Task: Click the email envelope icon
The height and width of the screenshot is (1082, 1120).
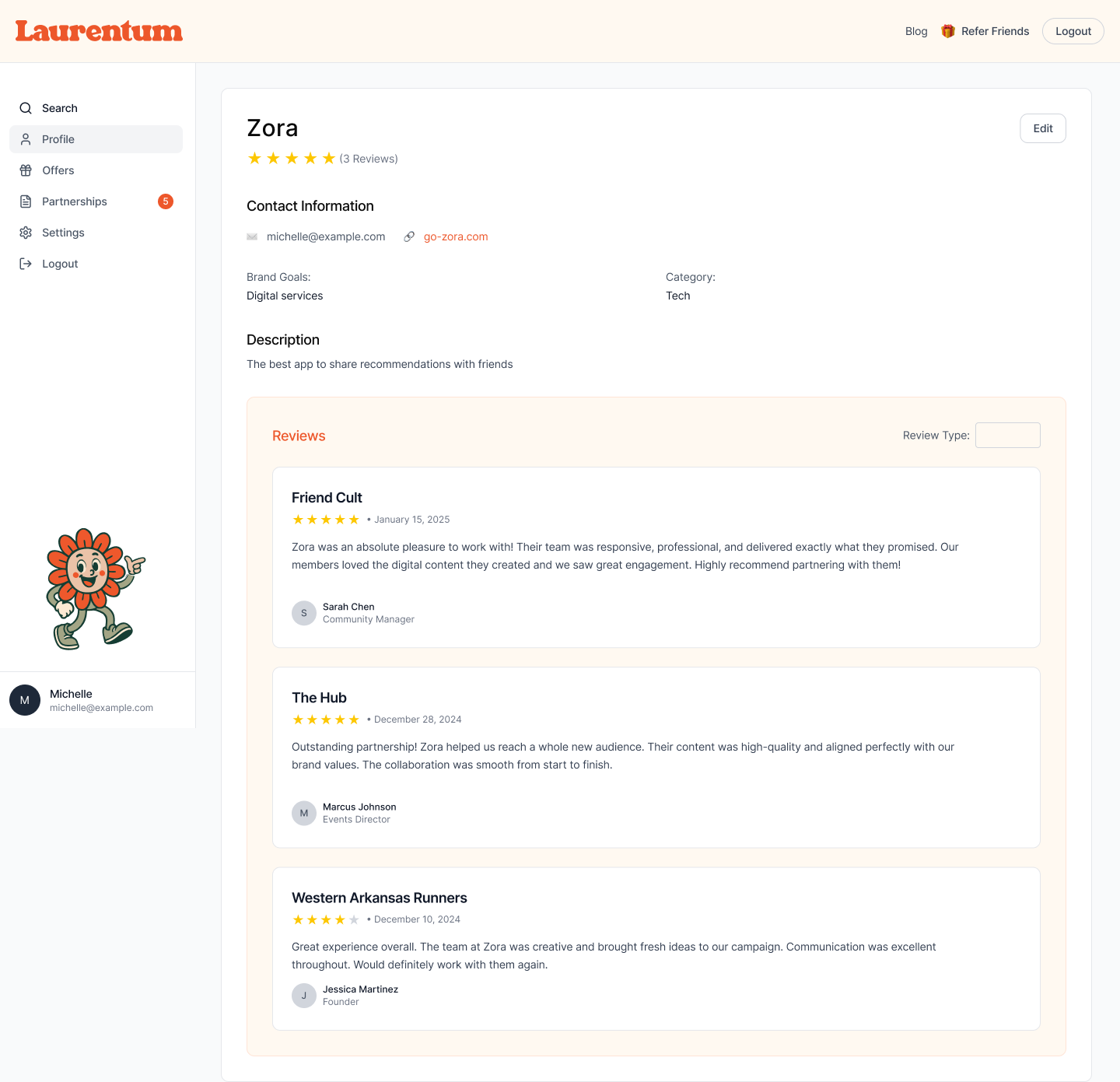Action: pos(252,236)
